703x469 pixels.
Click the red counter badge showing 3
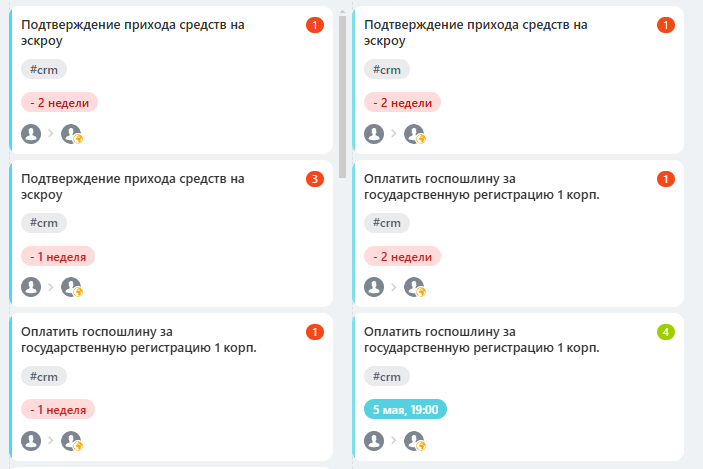315,179
